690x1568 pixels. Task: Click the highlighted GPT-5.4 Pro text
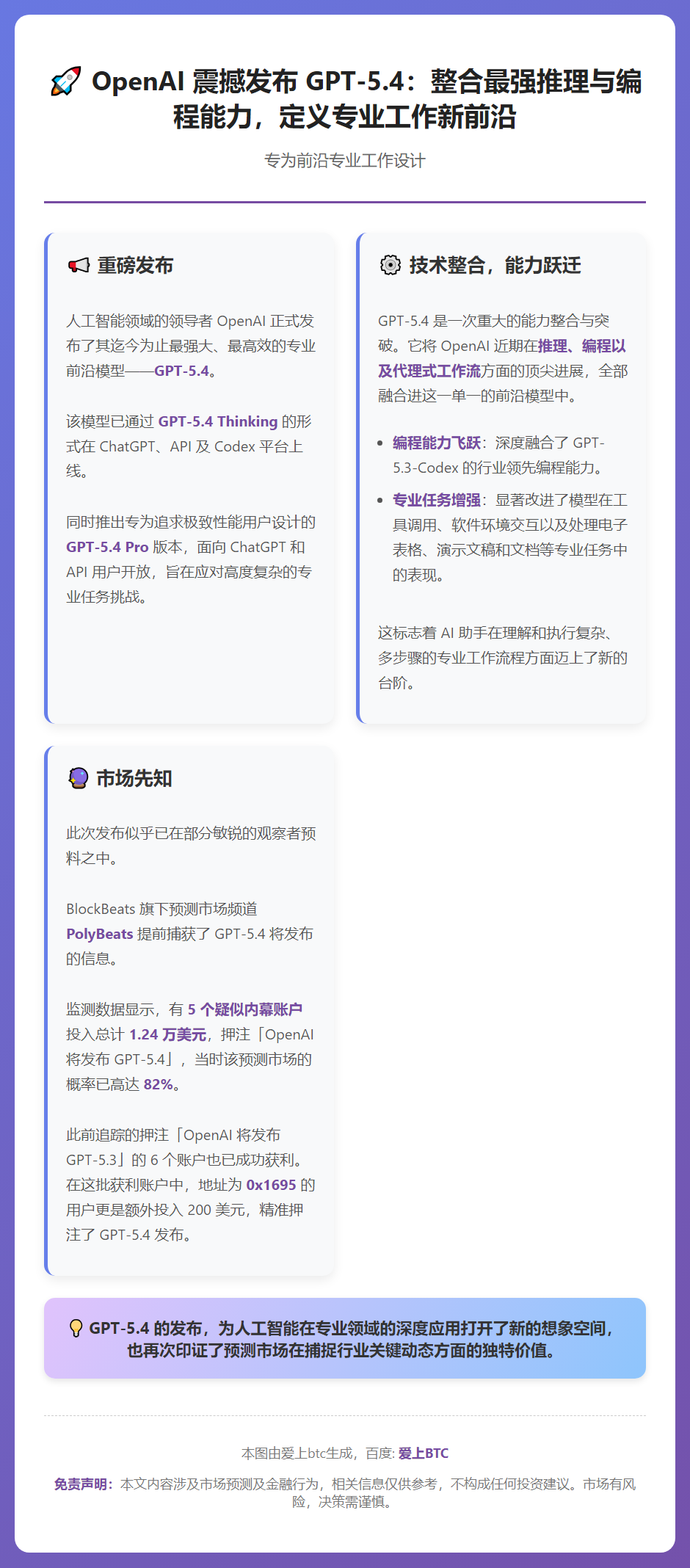coord(107,547)
